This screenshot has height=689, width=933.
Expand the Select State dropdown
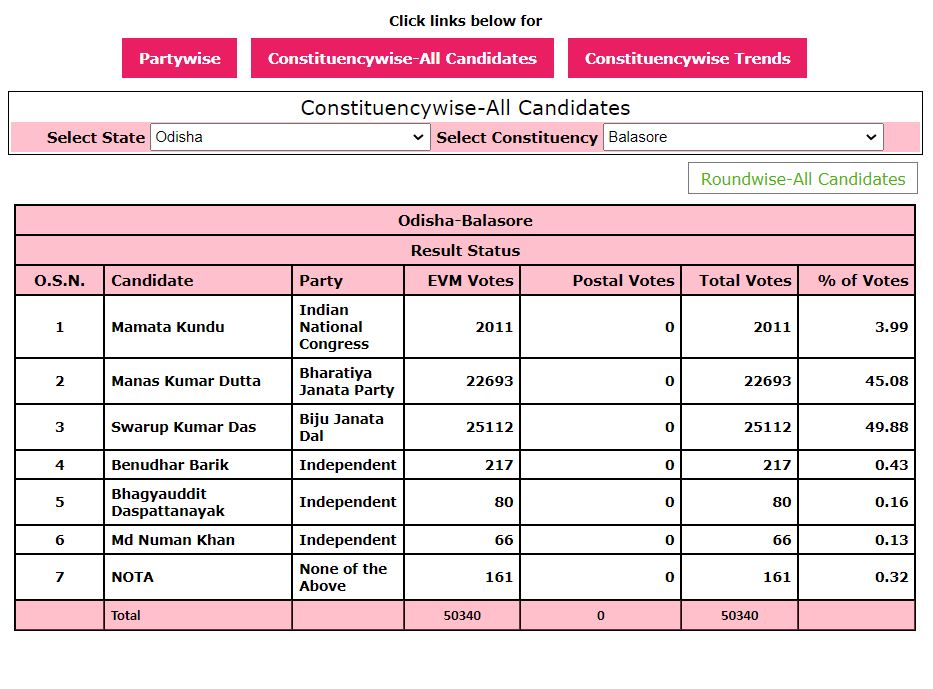290,137
